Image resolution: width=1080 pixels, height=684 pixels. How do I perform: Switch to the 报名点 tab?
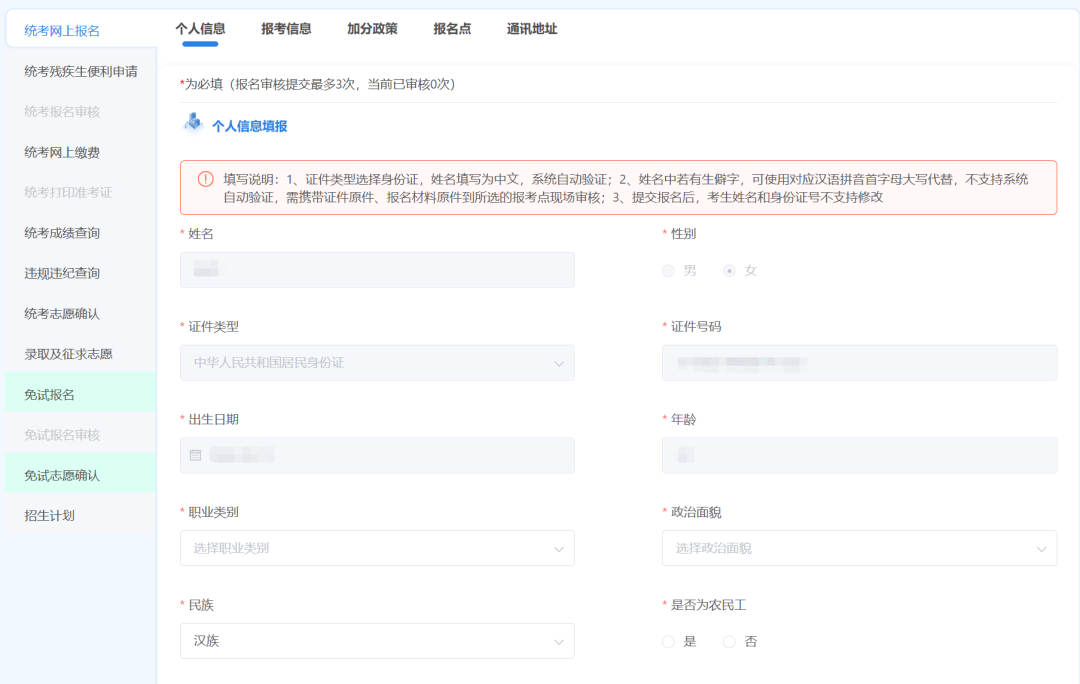click(x=452, y=29)
